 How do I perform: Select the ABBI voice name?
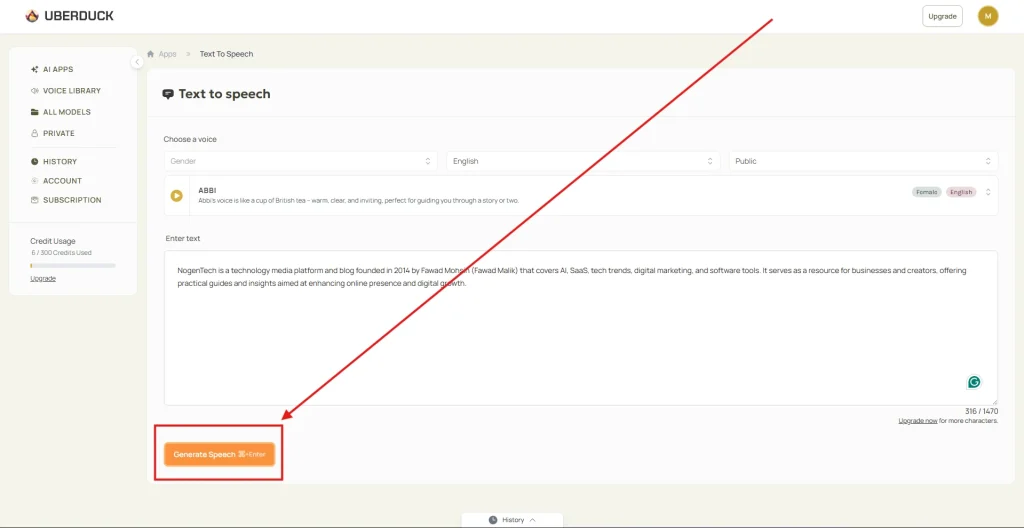tap(207, 190)
